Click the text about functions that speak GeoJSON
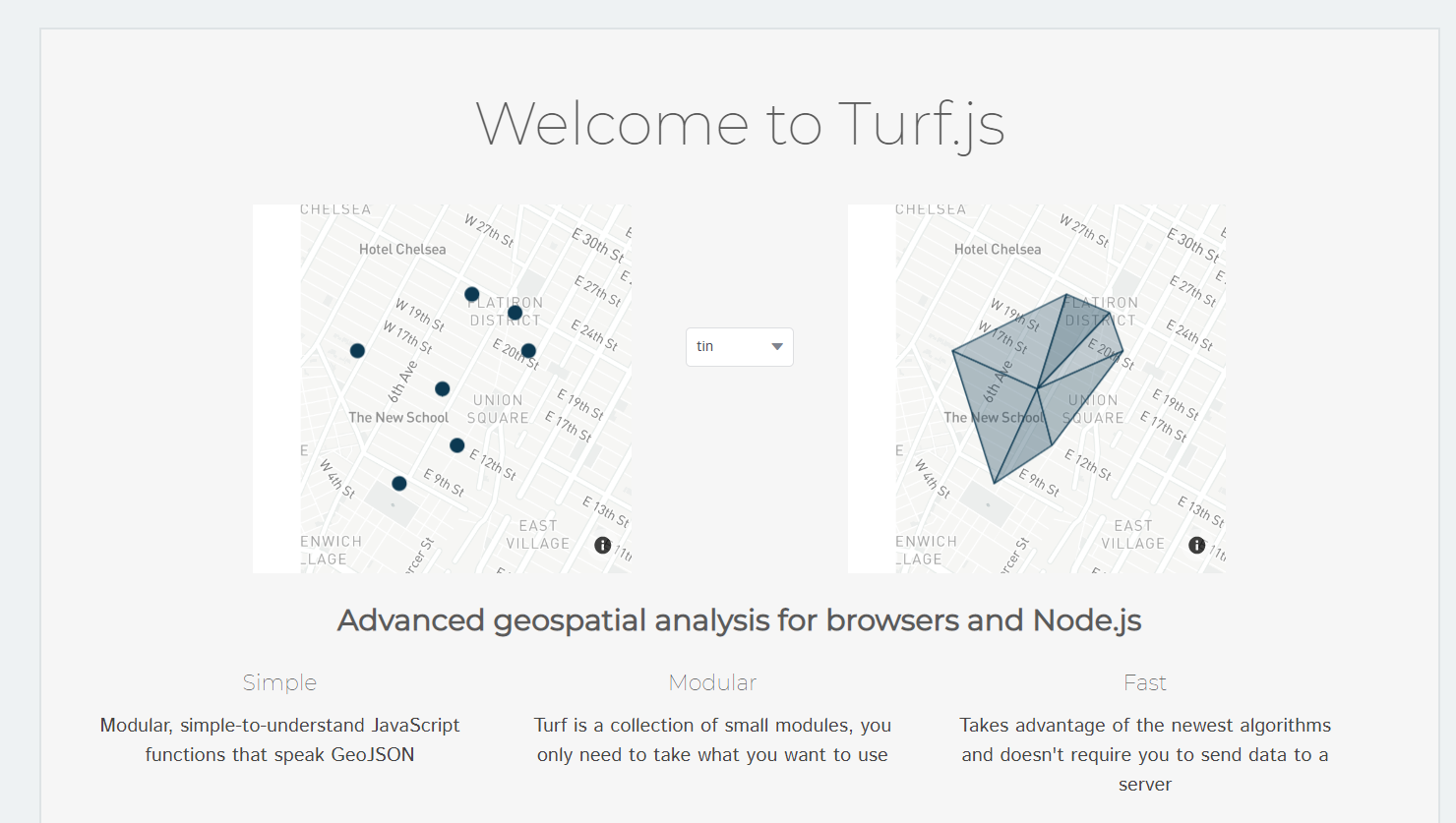 click(279, 739)
